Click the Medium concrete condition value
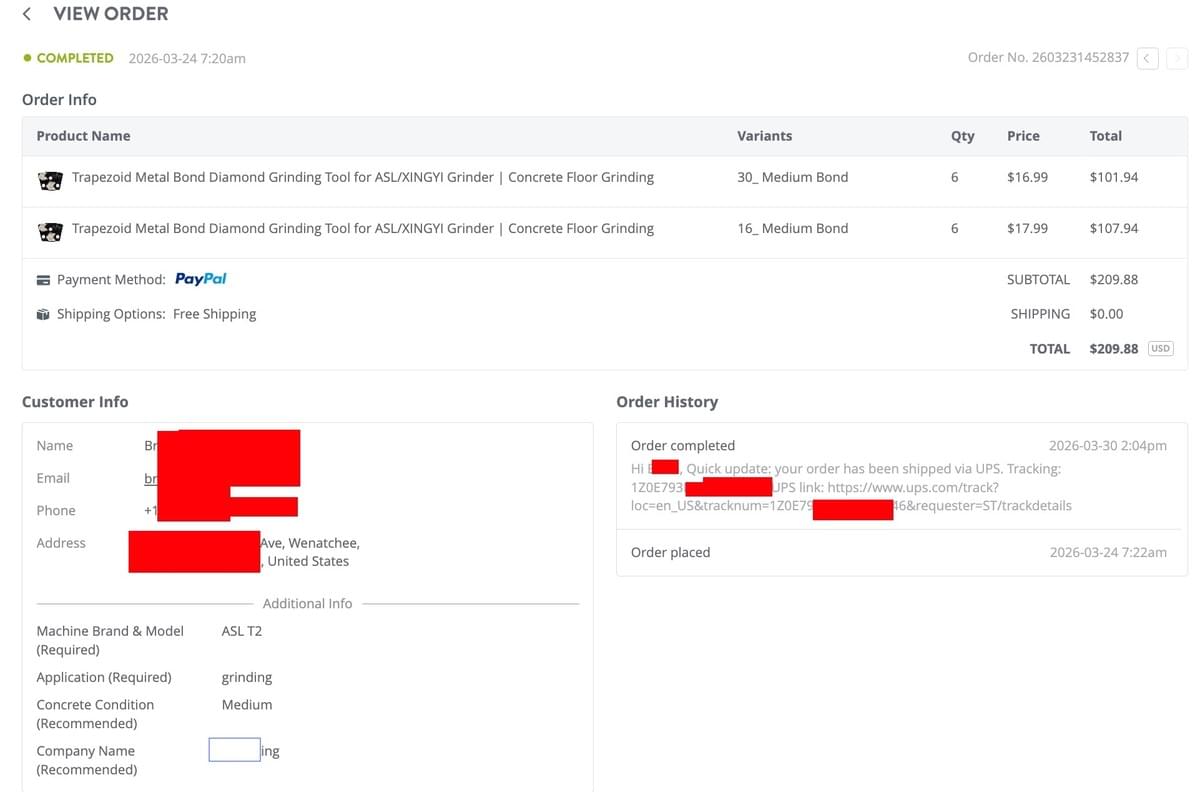 tap(247, 704)
